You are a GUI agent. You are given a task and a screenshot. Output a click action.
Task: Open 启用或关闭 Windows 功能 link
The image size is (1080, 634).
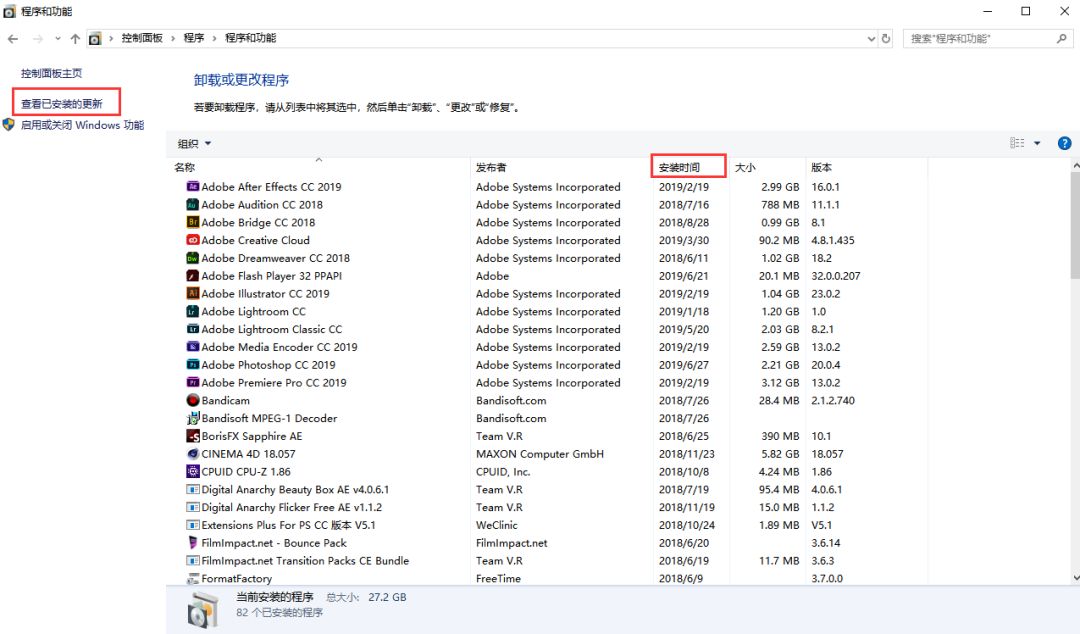[82, 125]
